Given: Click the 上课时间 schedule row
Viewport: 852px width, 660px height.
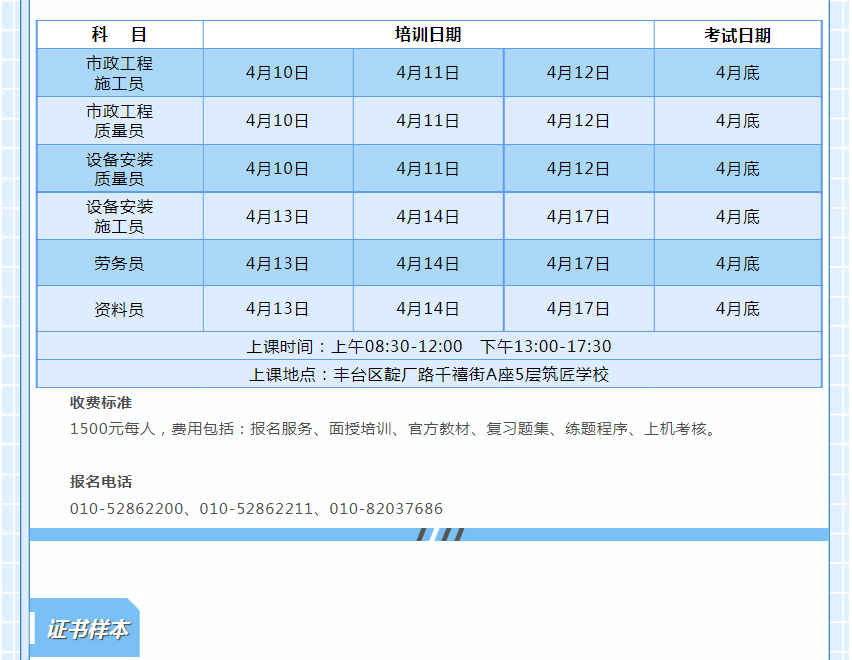Looking at the screenshot, I should click(429, 346).
